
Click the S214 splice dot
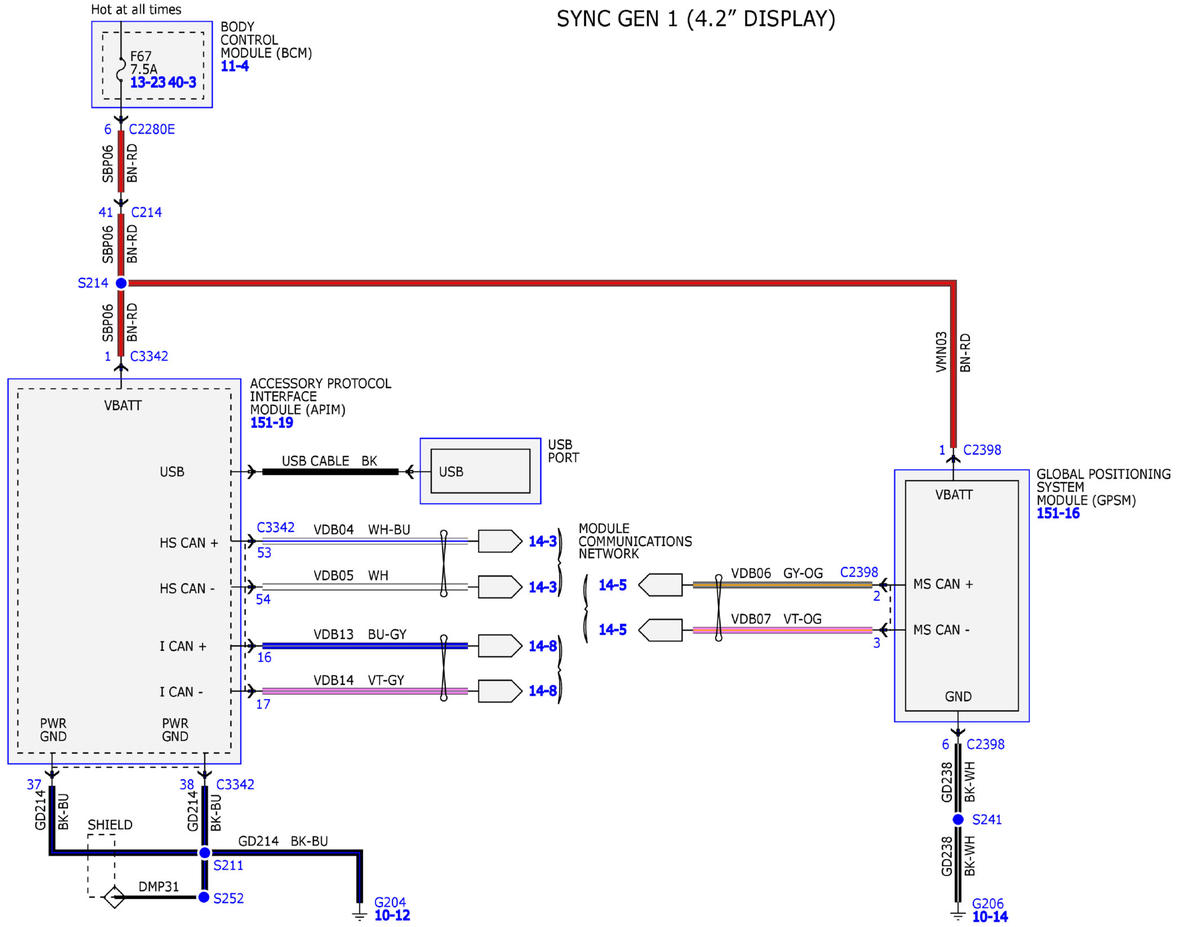pos(121,283)
